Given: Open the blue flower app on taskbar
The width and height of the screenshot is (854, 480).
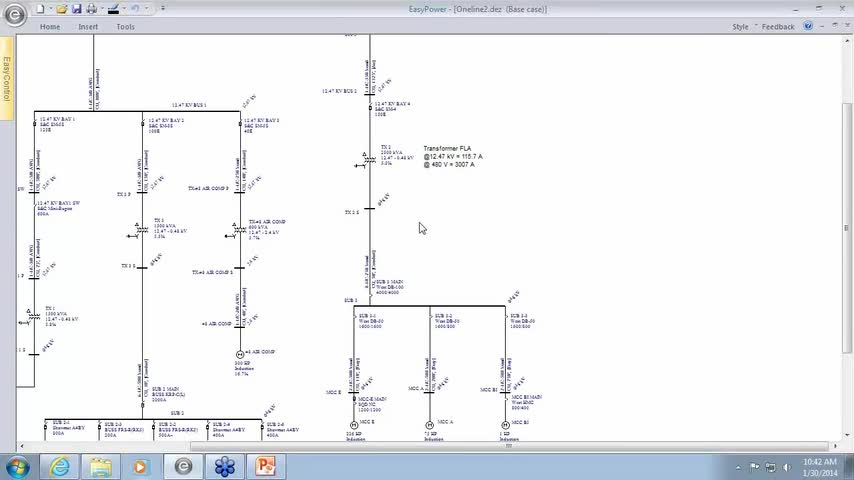Looking at the screenshot, I should [224, 467].
